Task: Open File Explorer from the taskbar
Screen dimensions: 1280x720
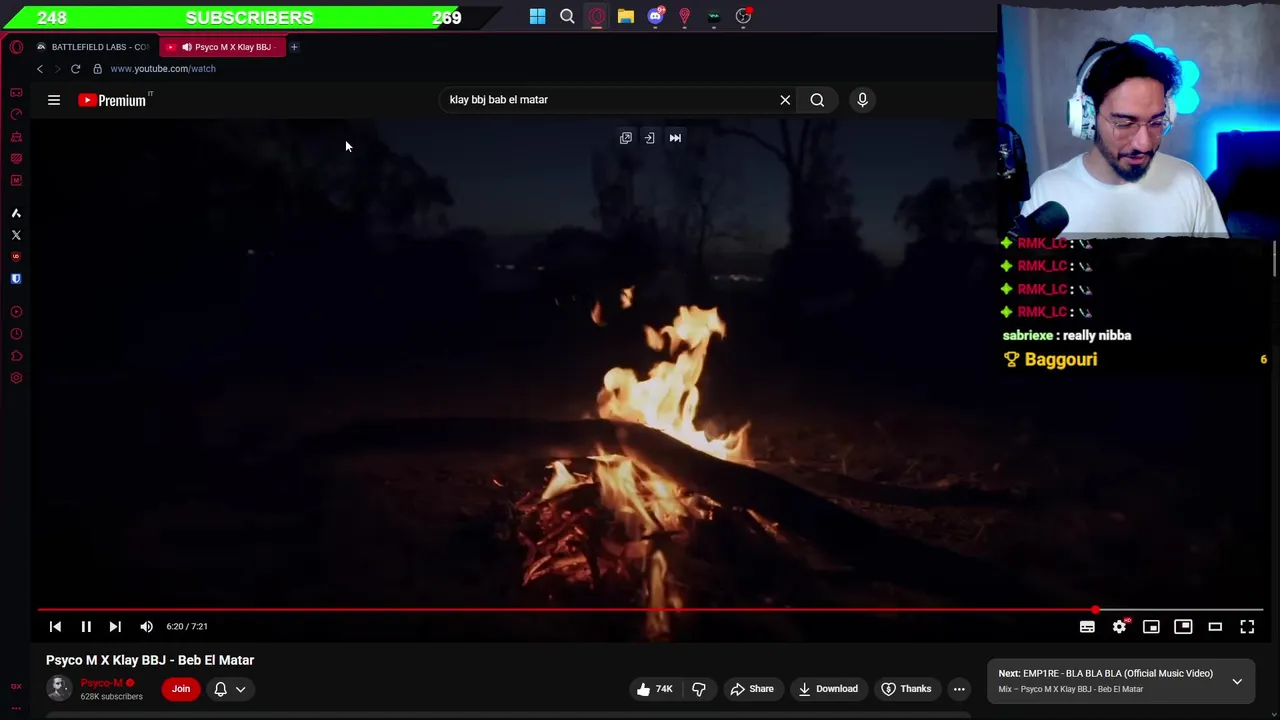Action: click(x=626, y=16)
